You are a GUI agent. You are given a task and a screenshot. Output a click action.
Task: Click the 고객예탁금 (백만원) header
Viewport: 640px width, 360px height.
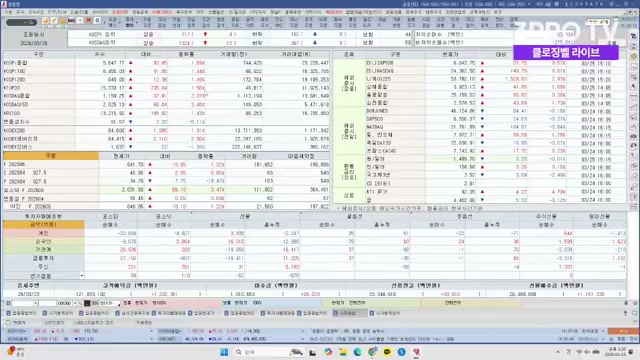click(130, 285)
